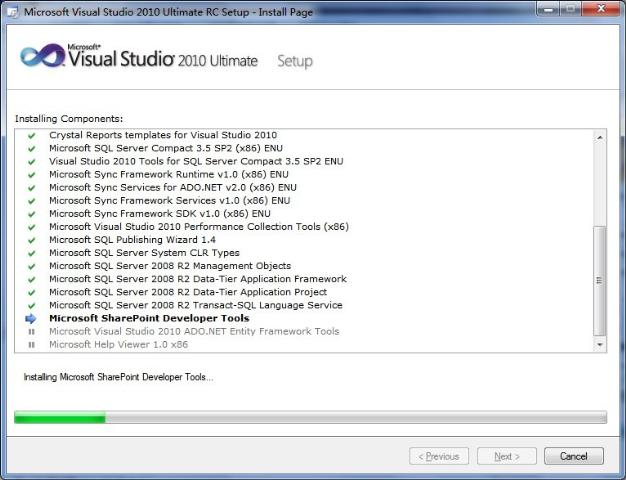
Task: Click checkmark next to SQL Publishing Wizard 1.4
Action: pos(32,240)
